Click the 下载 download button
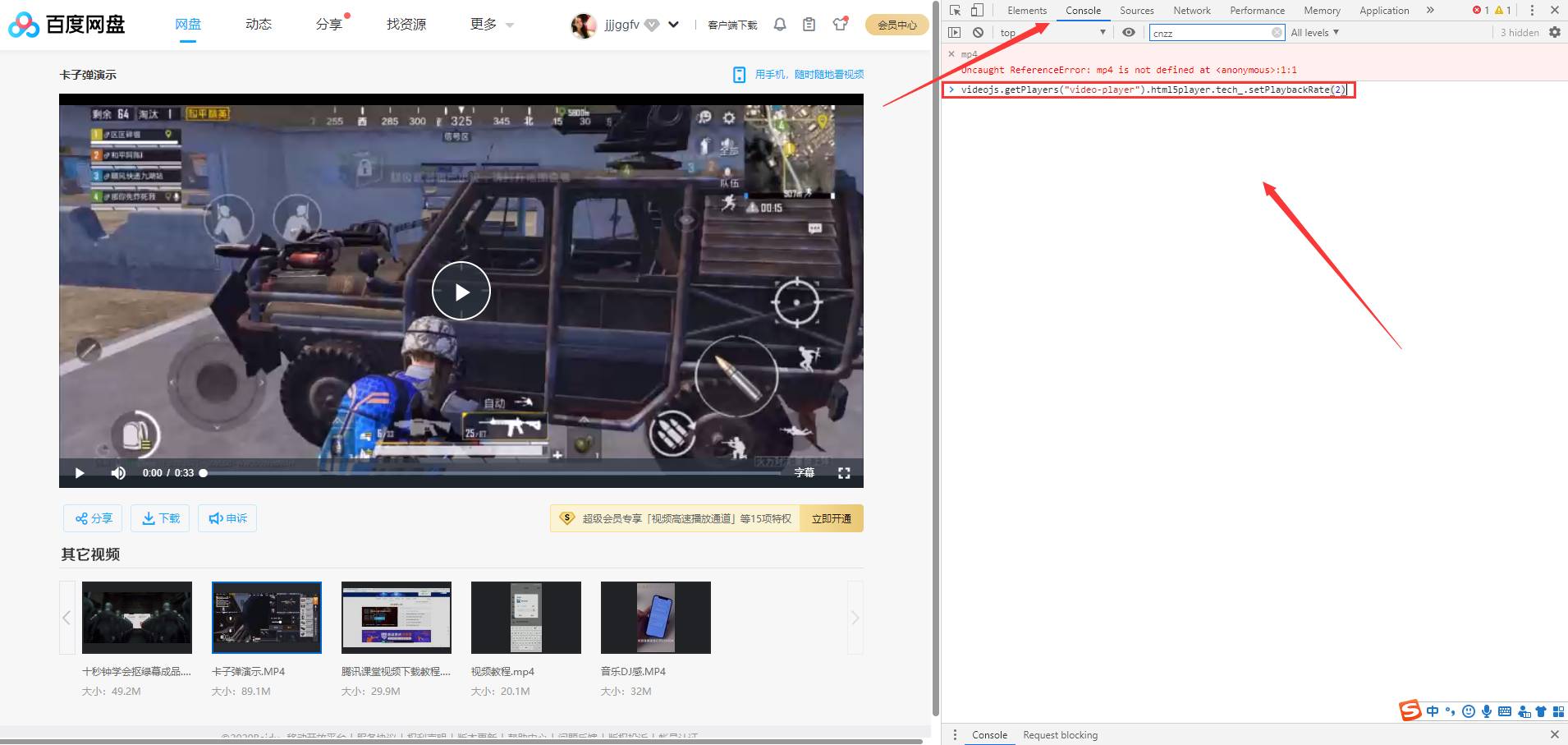Image resolution: width=1568 pixels, height=745 pixels. (x=161, y=518)
